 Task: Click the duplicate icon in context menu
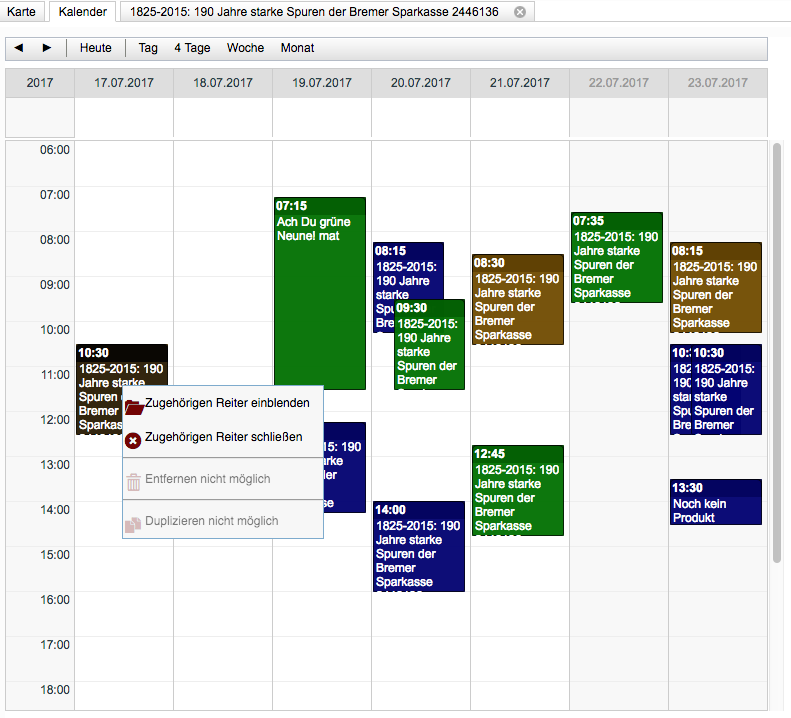tap(133, 523)
